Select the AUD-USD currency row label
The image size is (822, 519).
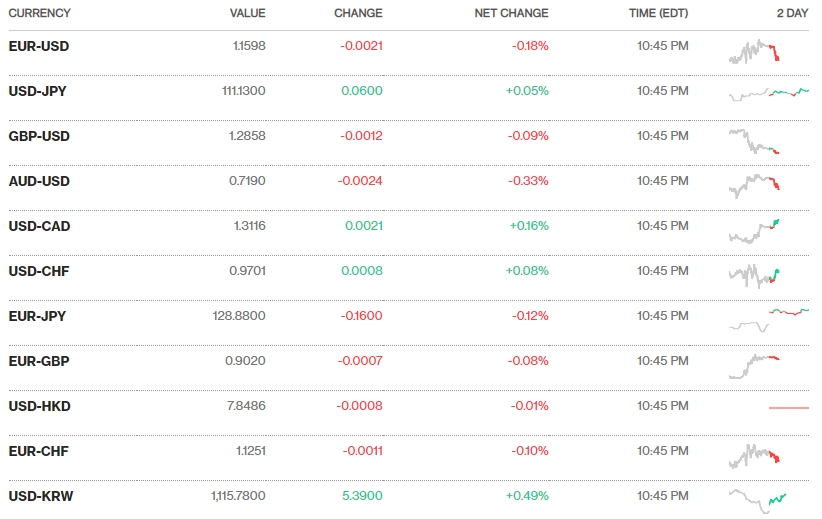39,181
